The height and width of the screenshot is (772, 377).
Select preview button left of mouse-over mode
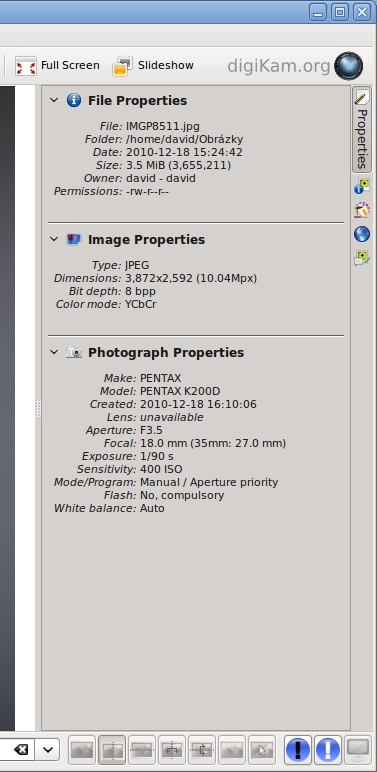point(232,750)
